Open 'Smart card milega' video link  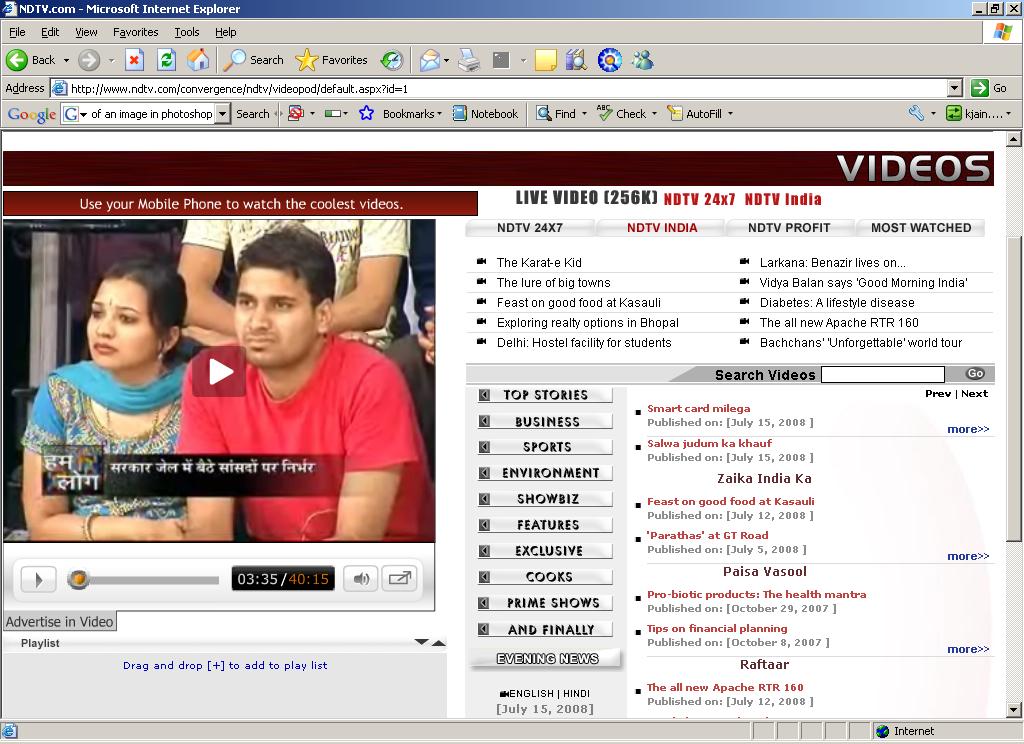pyautogui.click(x=698, y=408)
